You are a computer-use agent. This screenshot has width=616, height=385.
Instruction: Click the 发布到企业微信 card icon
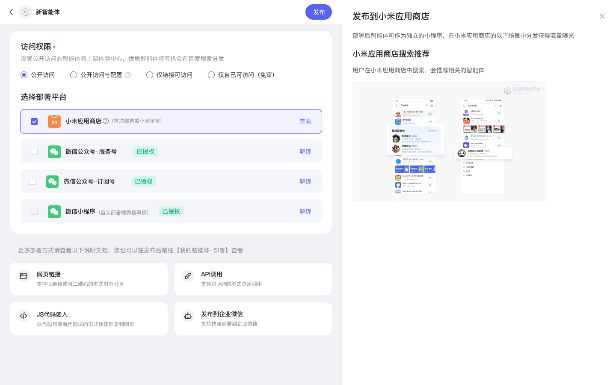coord(188,315)
